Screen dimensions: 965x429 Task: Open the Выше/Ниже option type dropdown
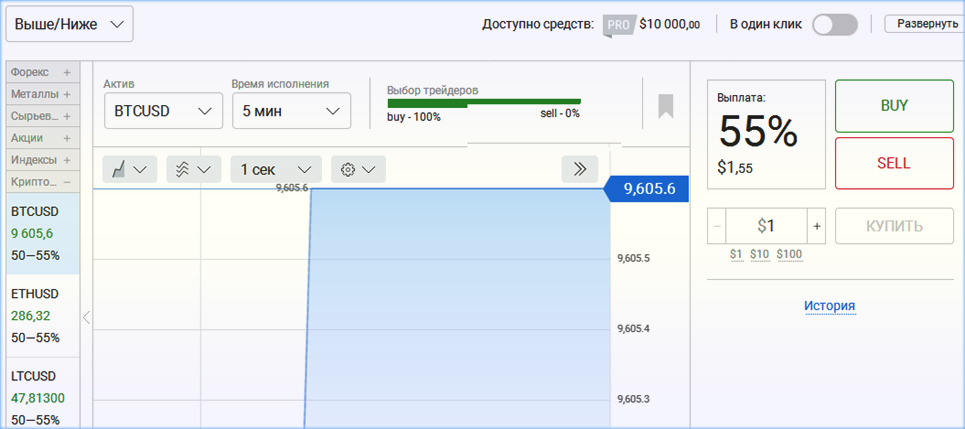70,24
